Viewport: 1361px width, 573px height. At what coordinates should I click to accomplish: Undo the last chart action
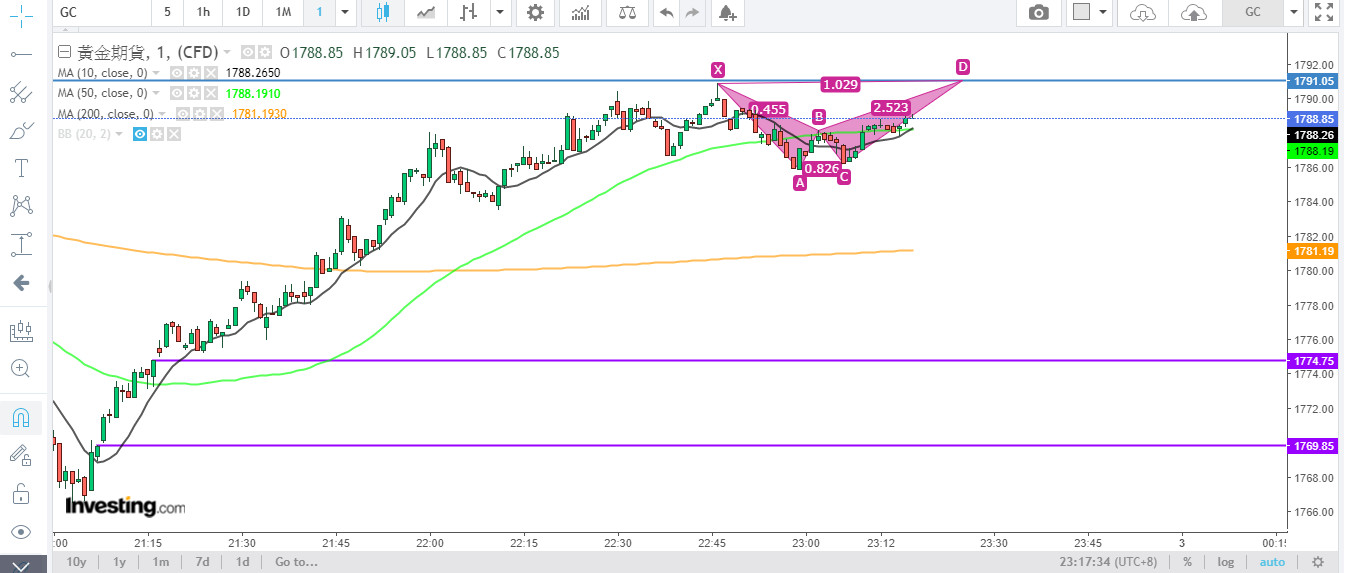pyautogui.click(x=666, y=13)
